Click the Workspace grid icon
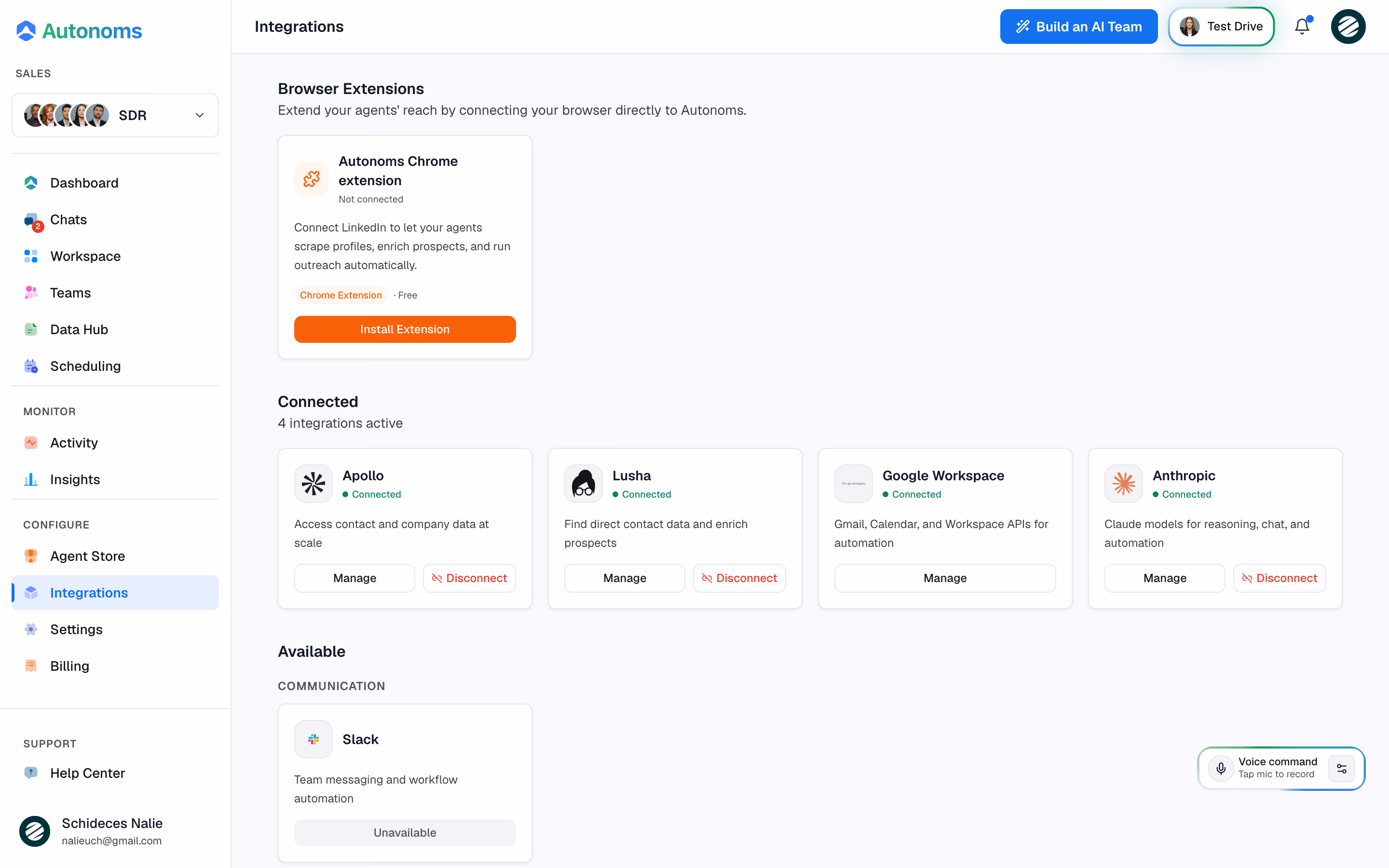Image resolution: width=1389 pixels, height=868 pixels. [31, 256]
